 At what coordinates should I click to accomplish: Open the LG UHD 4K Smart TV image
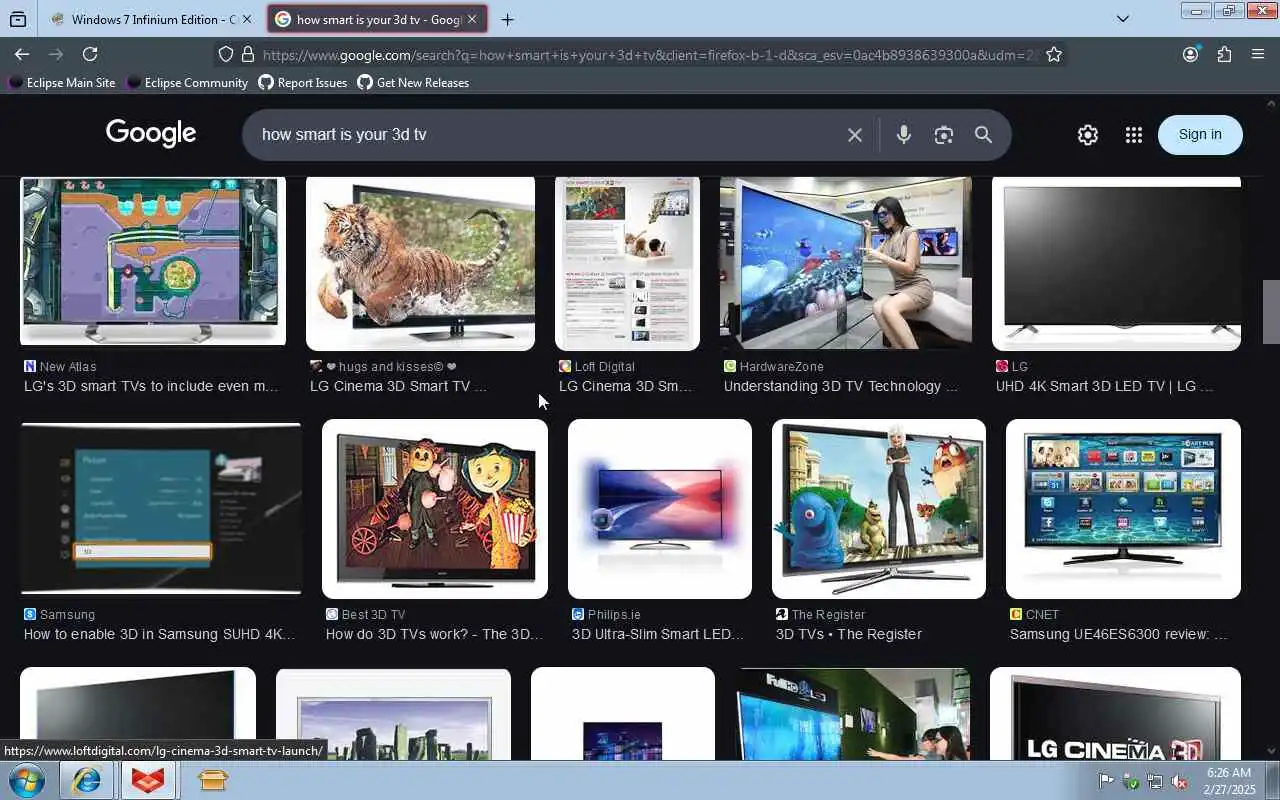tap(1116, 264)
